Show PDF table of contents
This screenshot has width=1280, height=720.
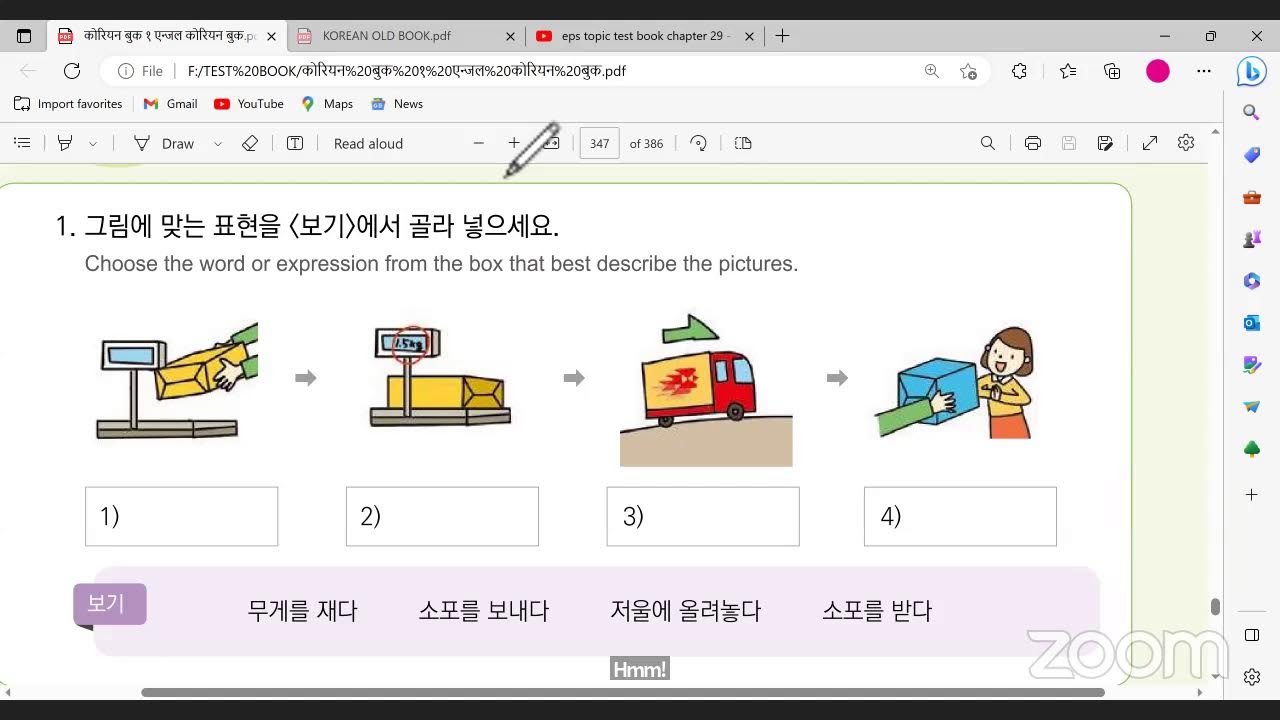click(x=22, y=143)
